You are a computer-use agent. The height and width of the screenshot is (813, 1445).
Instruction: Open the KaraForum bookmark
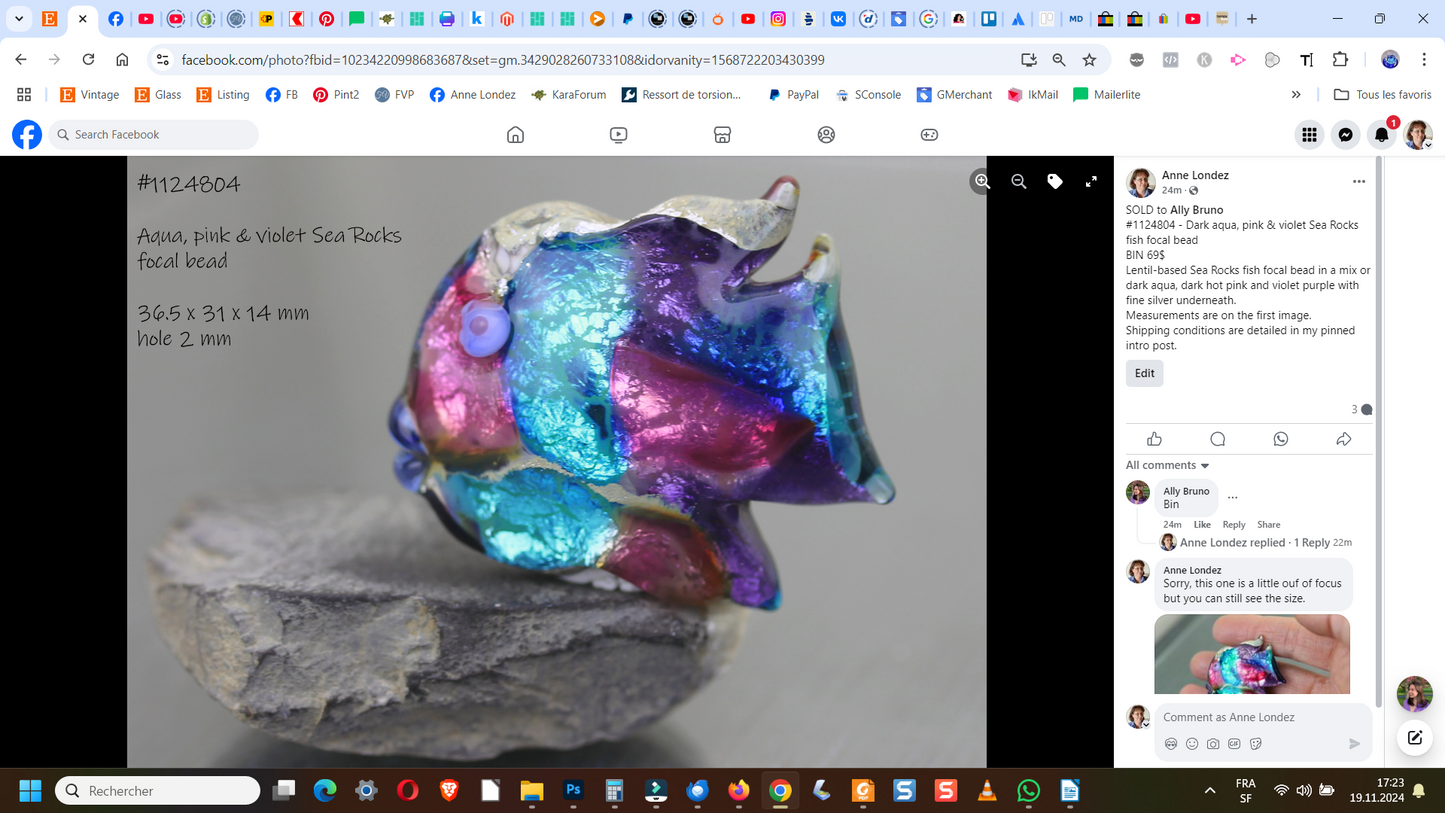pyautogui.click(x=568, y=95)
